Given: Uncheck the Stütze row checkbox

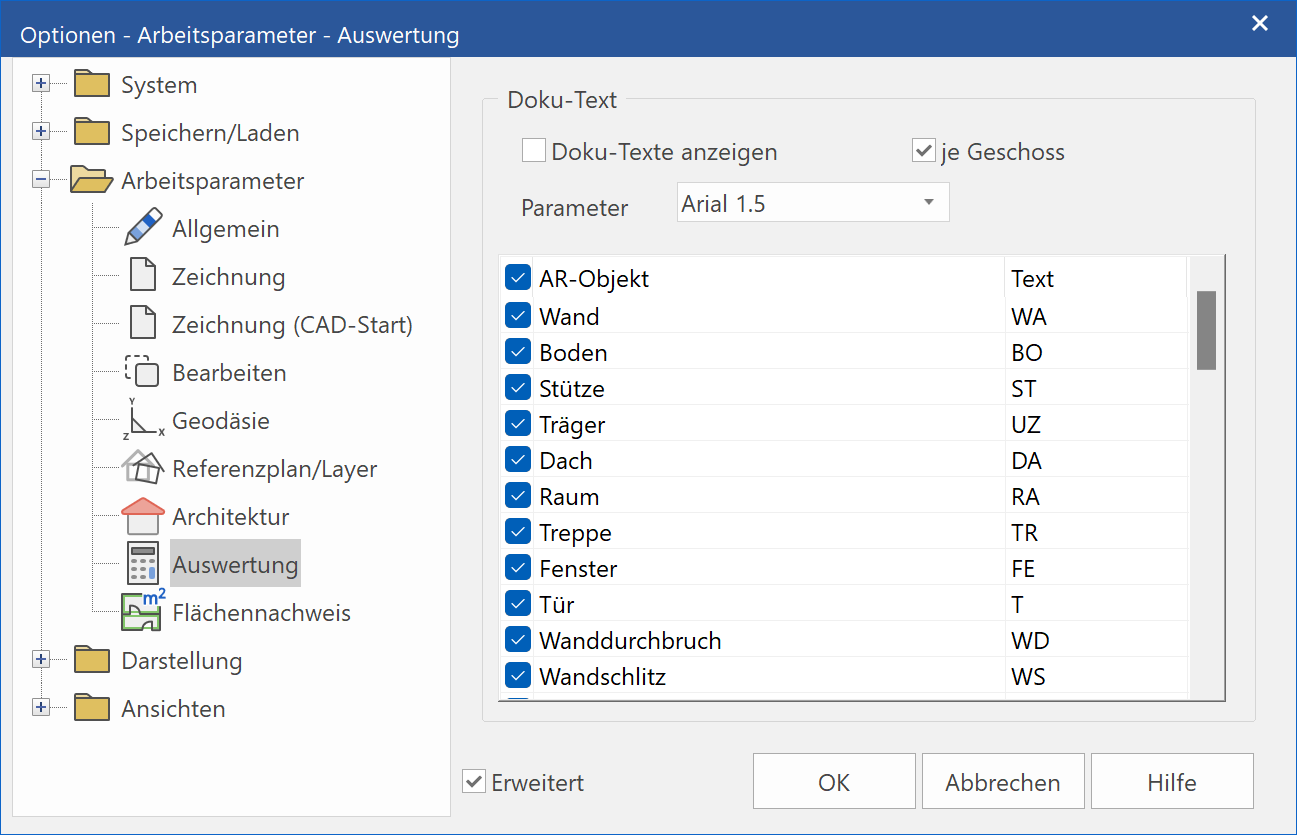Looking at the screenshot, I should click(x=518, y=388).
